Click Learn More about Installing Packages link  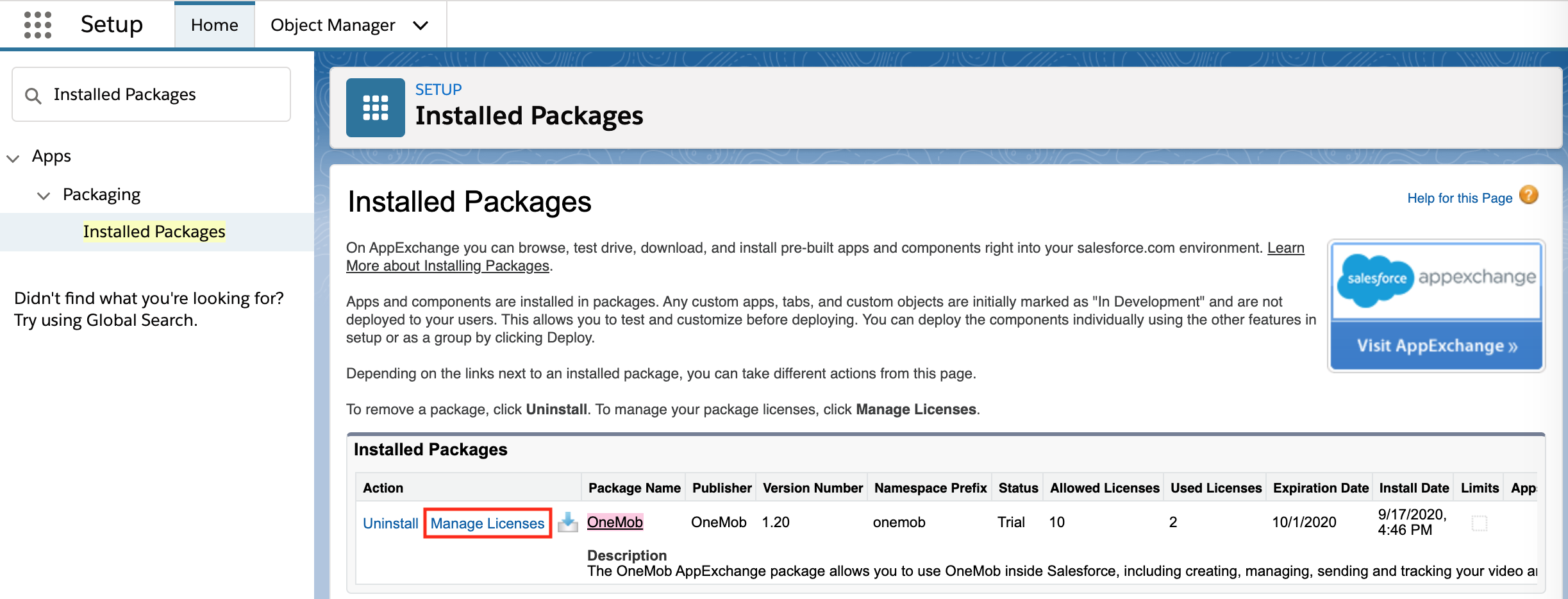pos(825,257)
